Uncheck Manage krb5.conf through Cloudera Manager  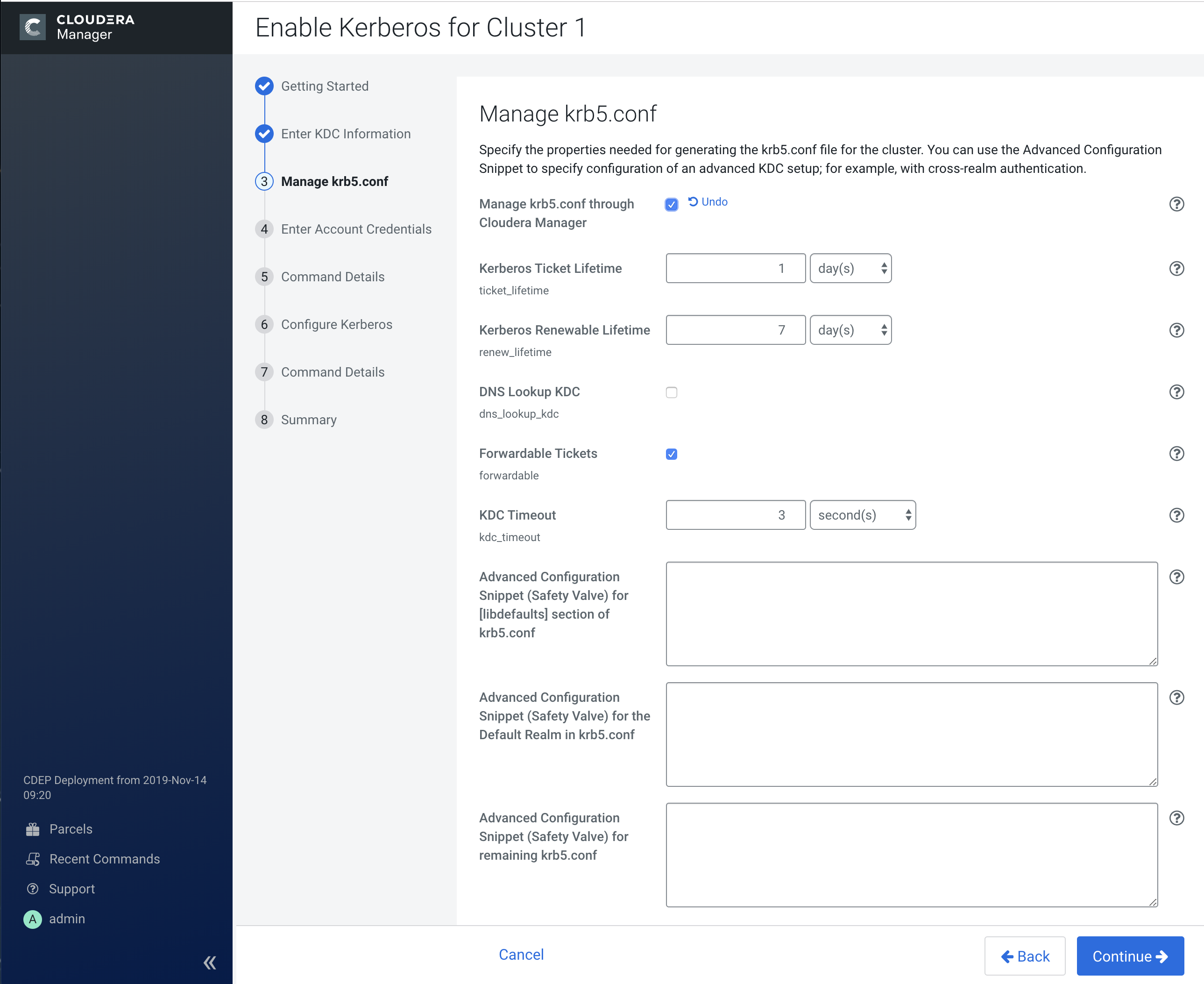click(672, 205)
